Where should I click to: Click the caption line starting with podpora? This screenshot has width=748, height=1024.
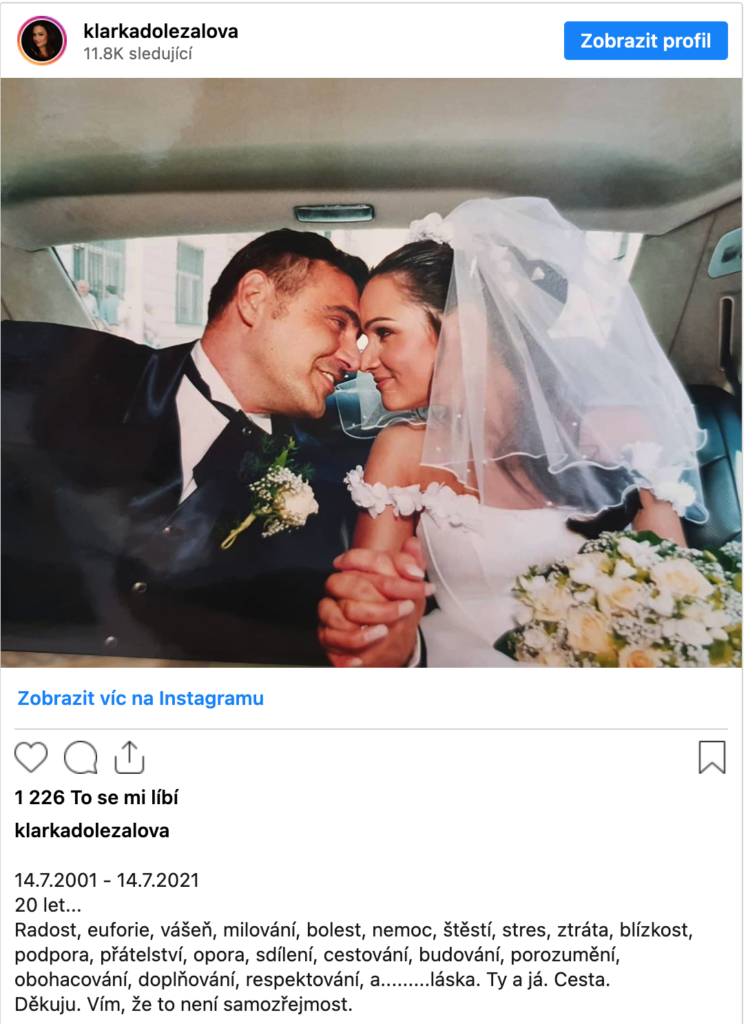[317, 955]
